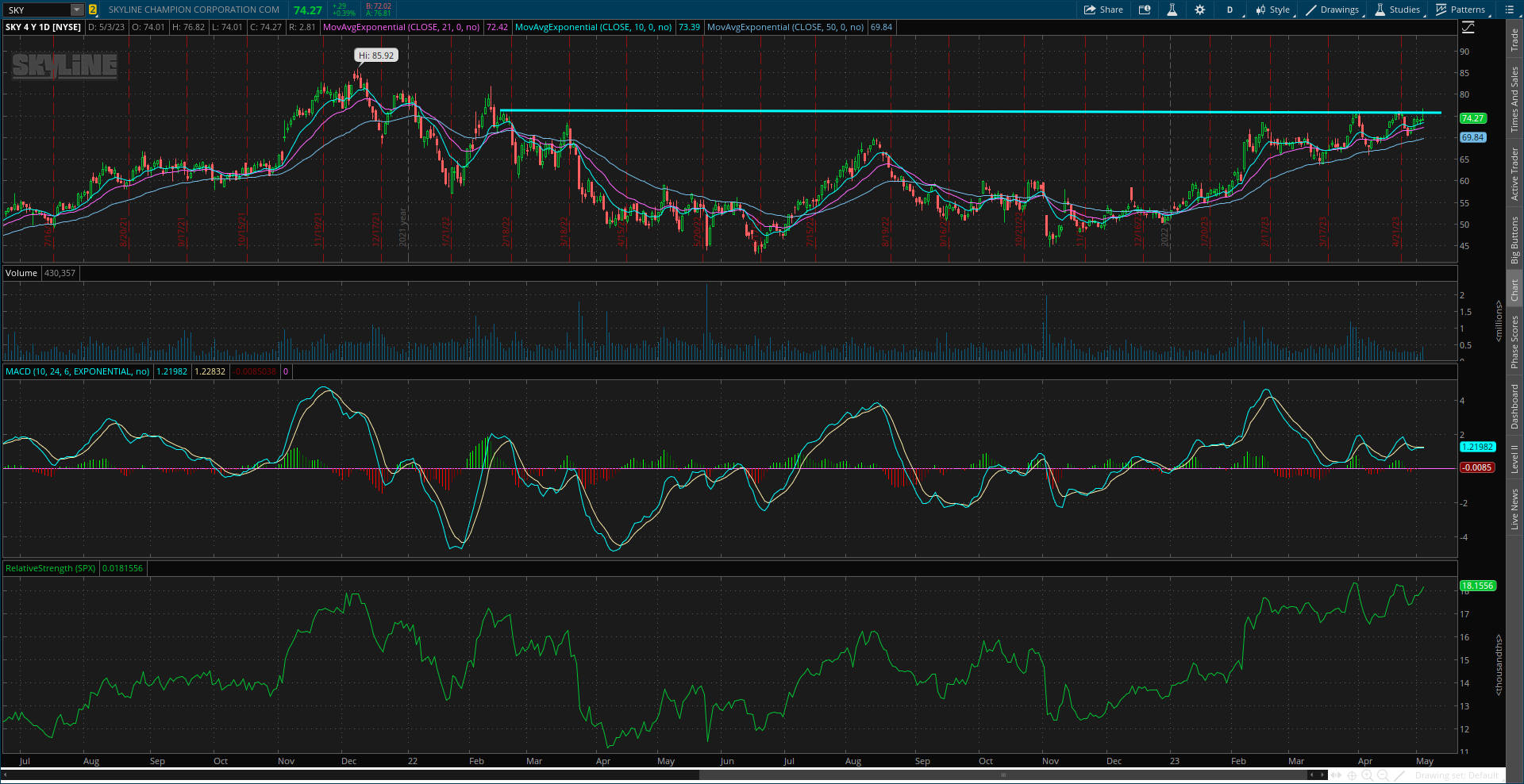The image size is (1524, 784).
Task: Click the 74.27 green price axis tag
Action: pos(1472,118)
